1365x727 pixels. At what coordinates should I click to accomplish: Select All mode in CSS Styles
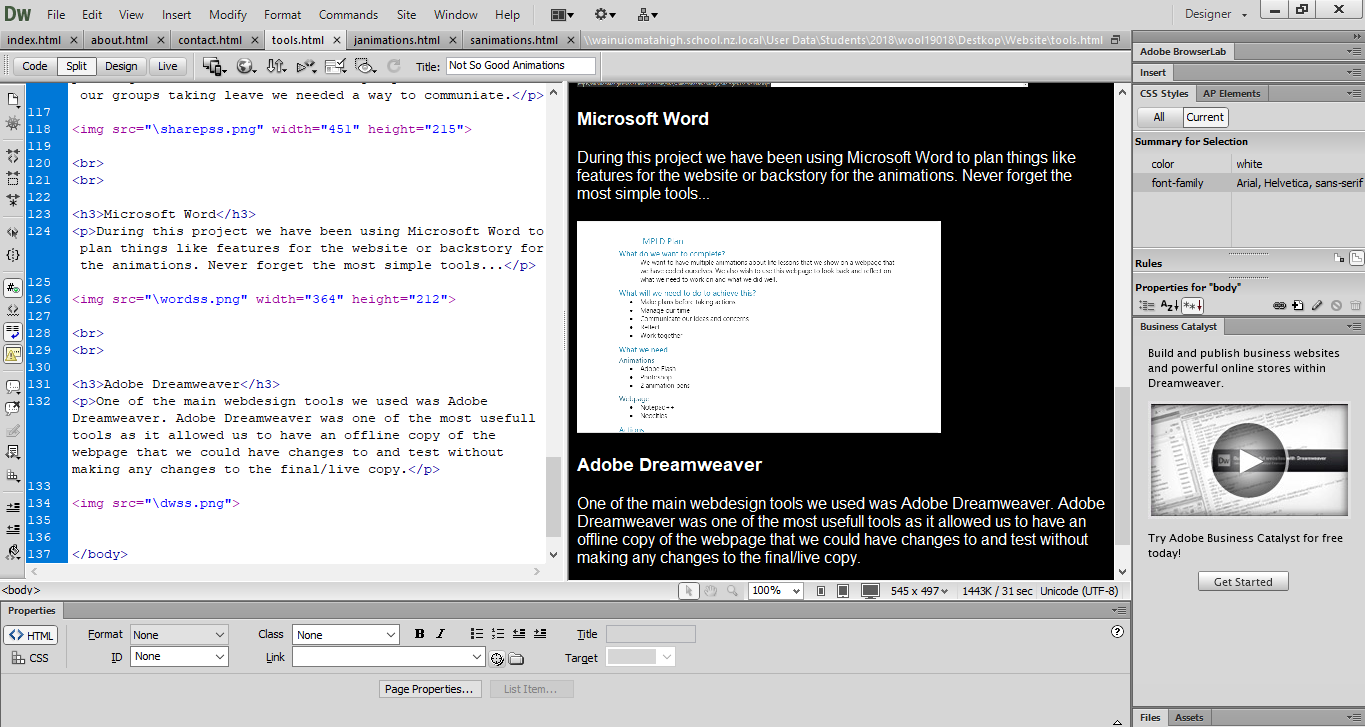coord(1159,117)
